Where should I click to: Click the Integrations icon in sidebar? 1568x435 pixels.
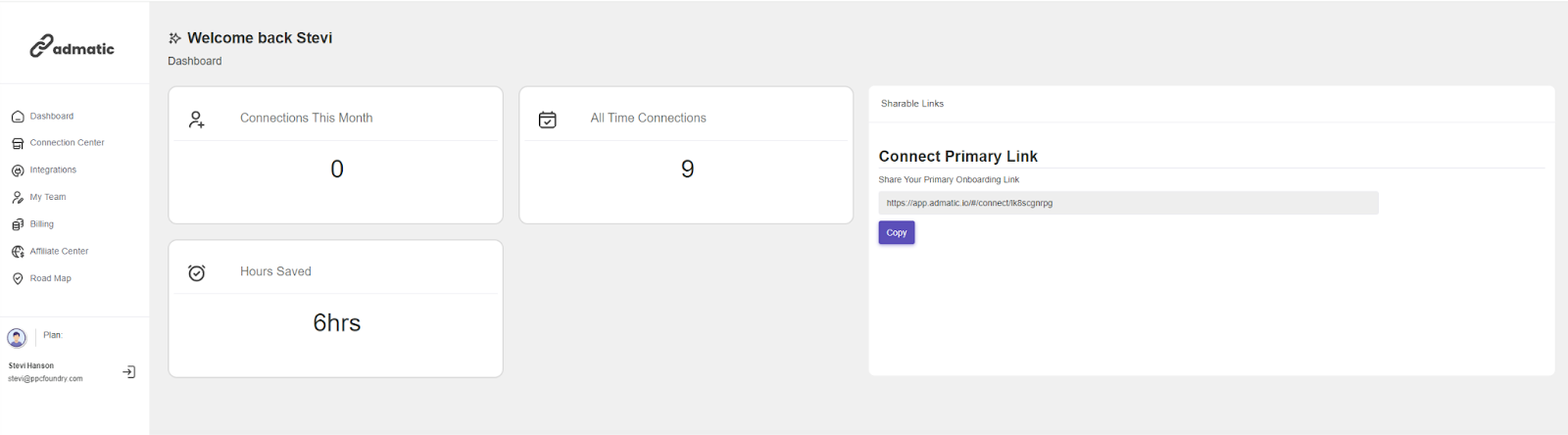point(18,170)
